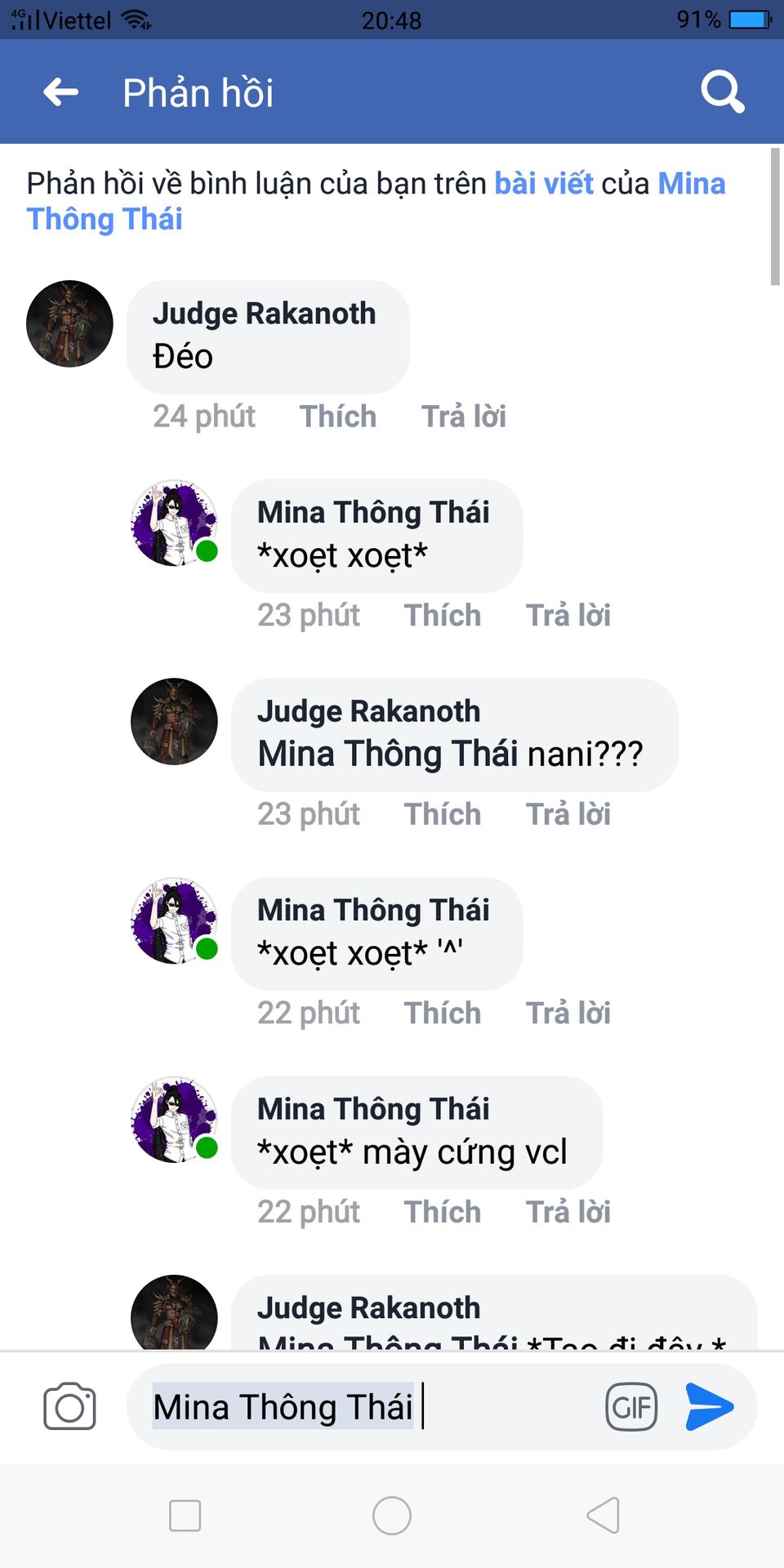
Task: Like Judge Rakanoth's "Đéo" comment
Action: [x=338, y=416]
